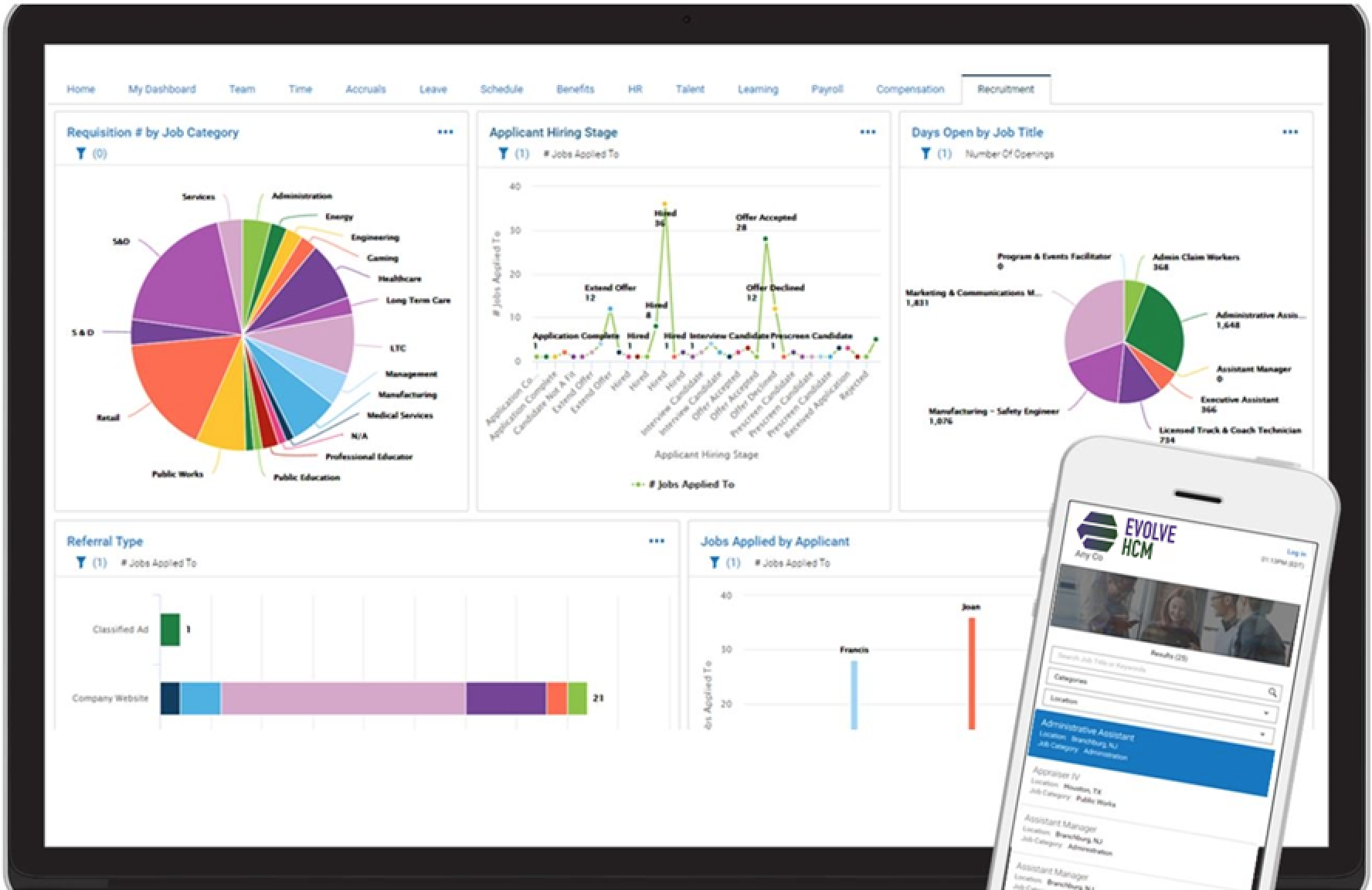The width and height of the screenshot is (1372, 890).
Task: Open the filter icon on Requisition # by Job Category
Action: click(x=80, y=154)
